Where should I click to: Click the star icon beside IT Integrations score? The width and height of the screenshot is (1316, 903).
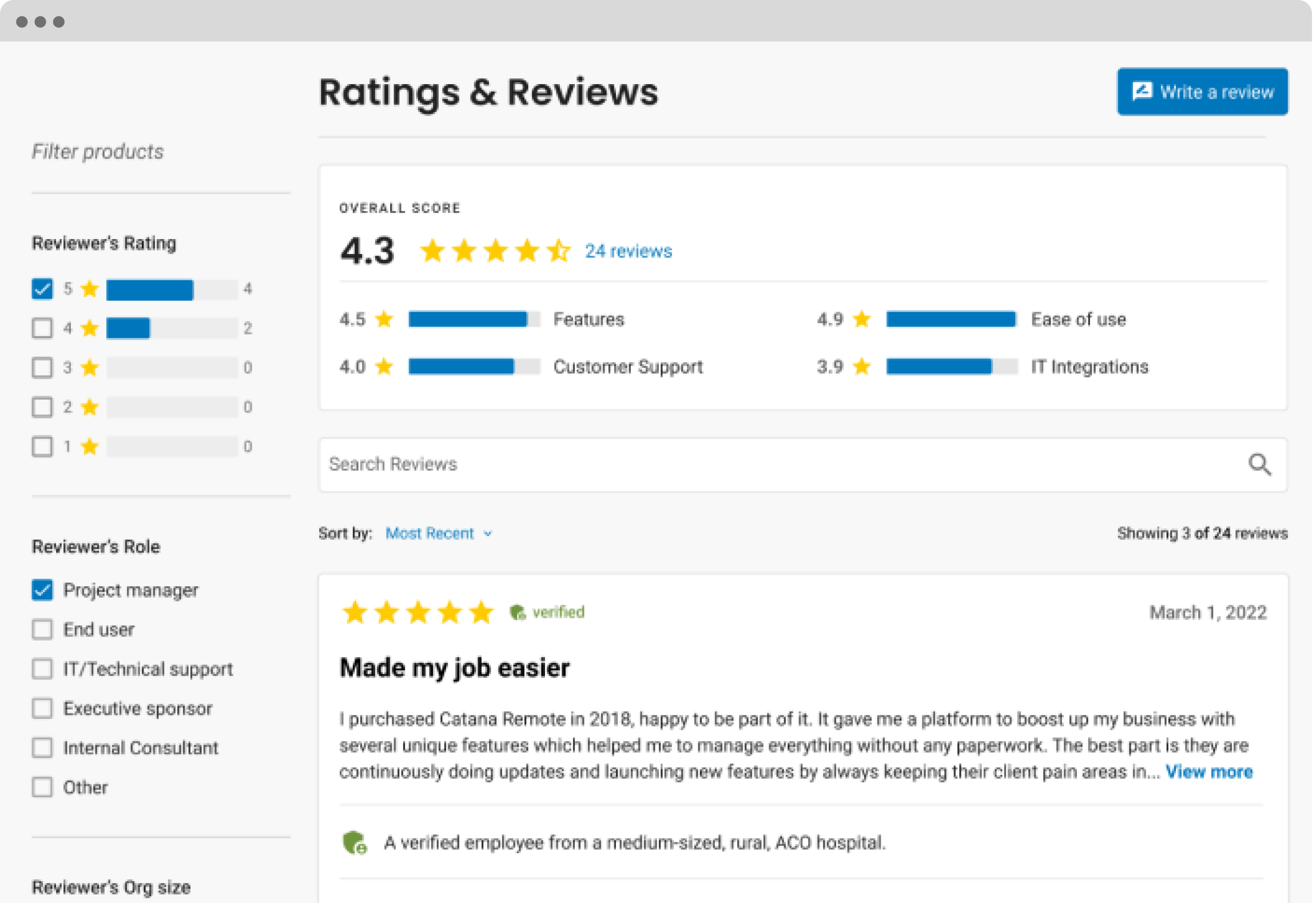(862, 367)
